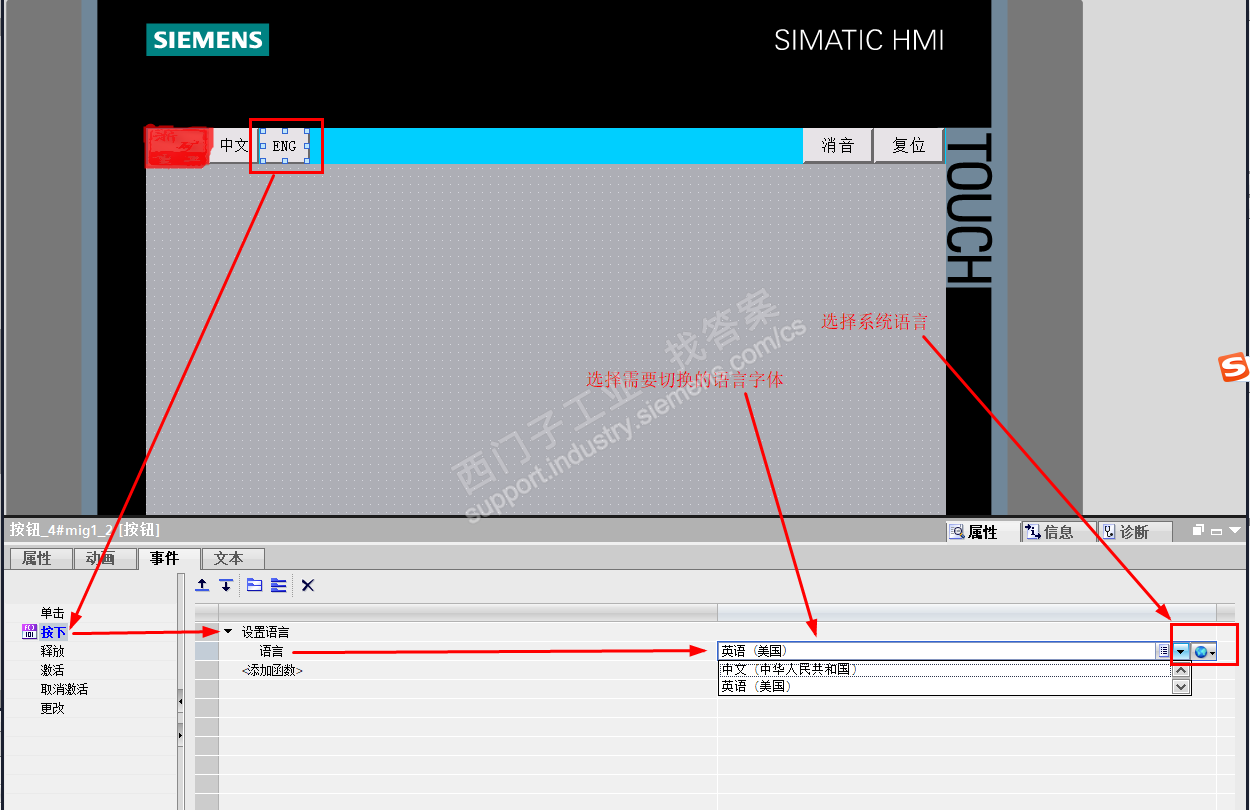
Task: Click the cyan title bar on HMI screen
Action: coord(556,146)
